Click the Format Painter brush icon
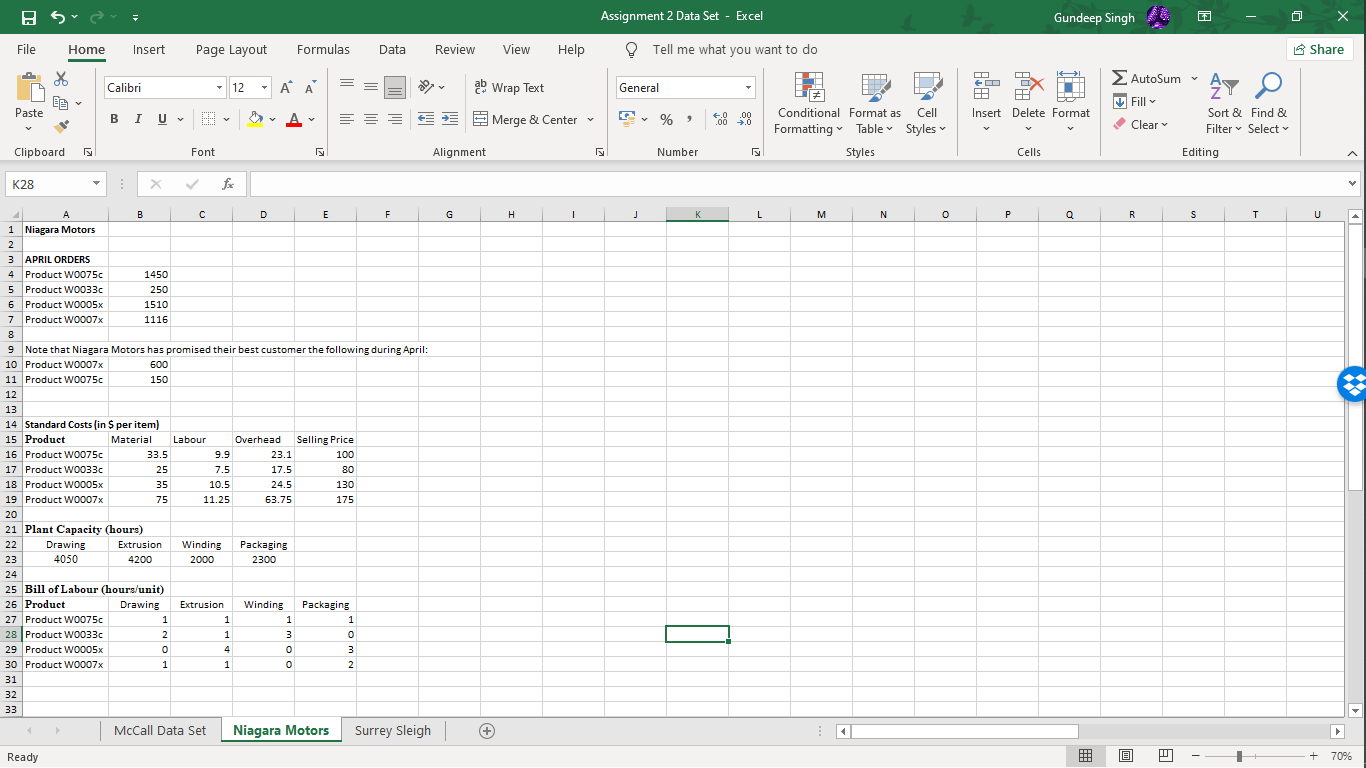This screenshot has height=768, width=1366. pos(62,126)
